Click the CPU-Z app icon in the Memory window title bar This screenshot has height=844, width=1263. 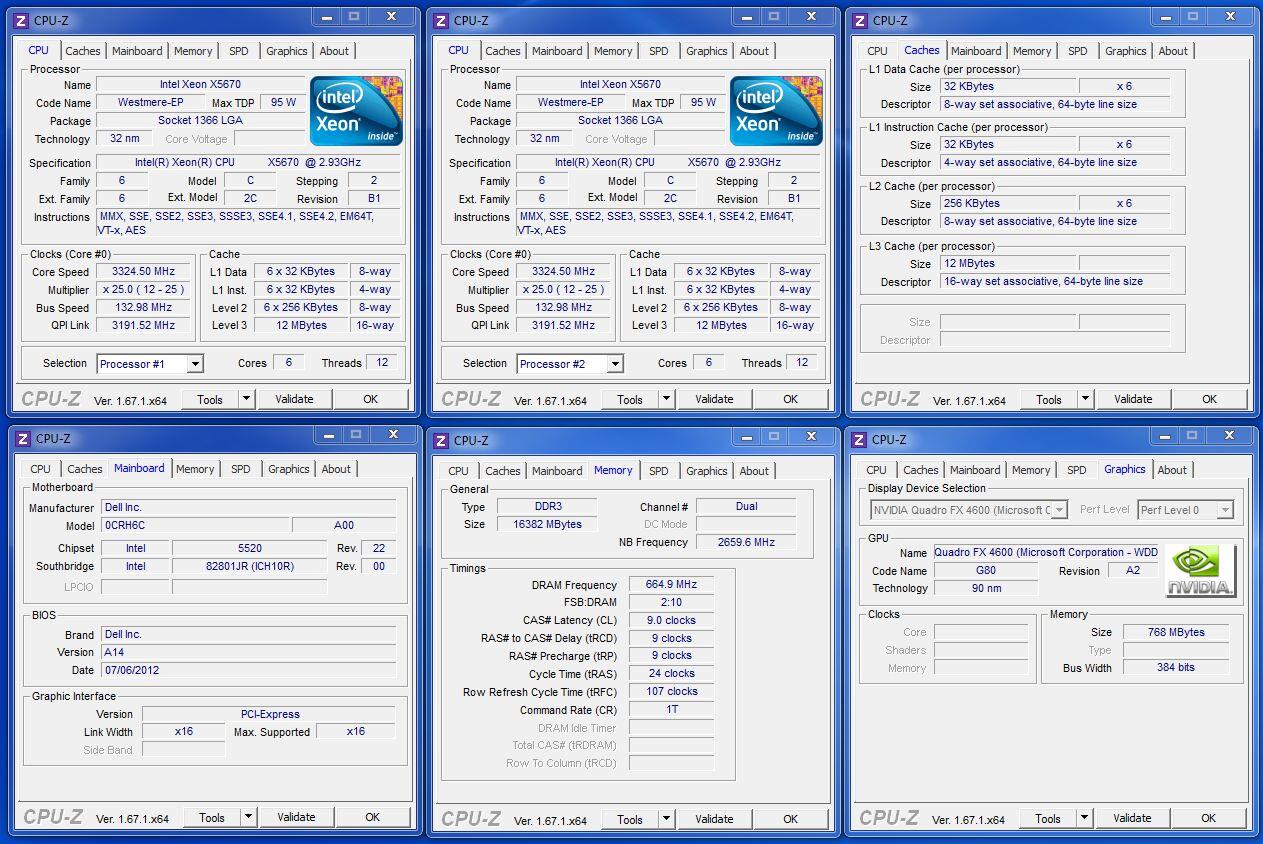(x=442, y=440)
